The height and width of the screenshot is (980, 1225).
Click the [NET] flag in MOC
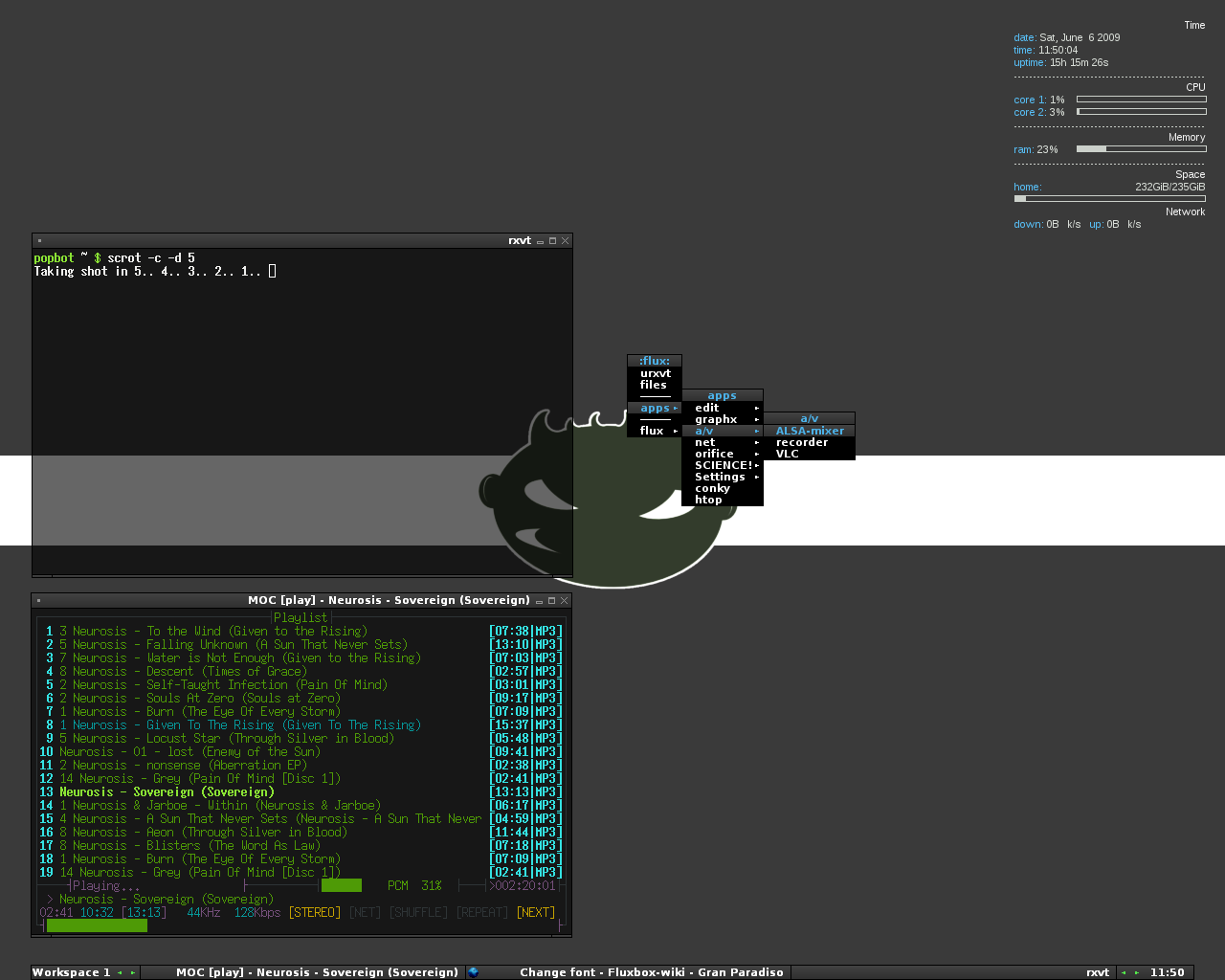pyautogui.click(x=365, y=912)
